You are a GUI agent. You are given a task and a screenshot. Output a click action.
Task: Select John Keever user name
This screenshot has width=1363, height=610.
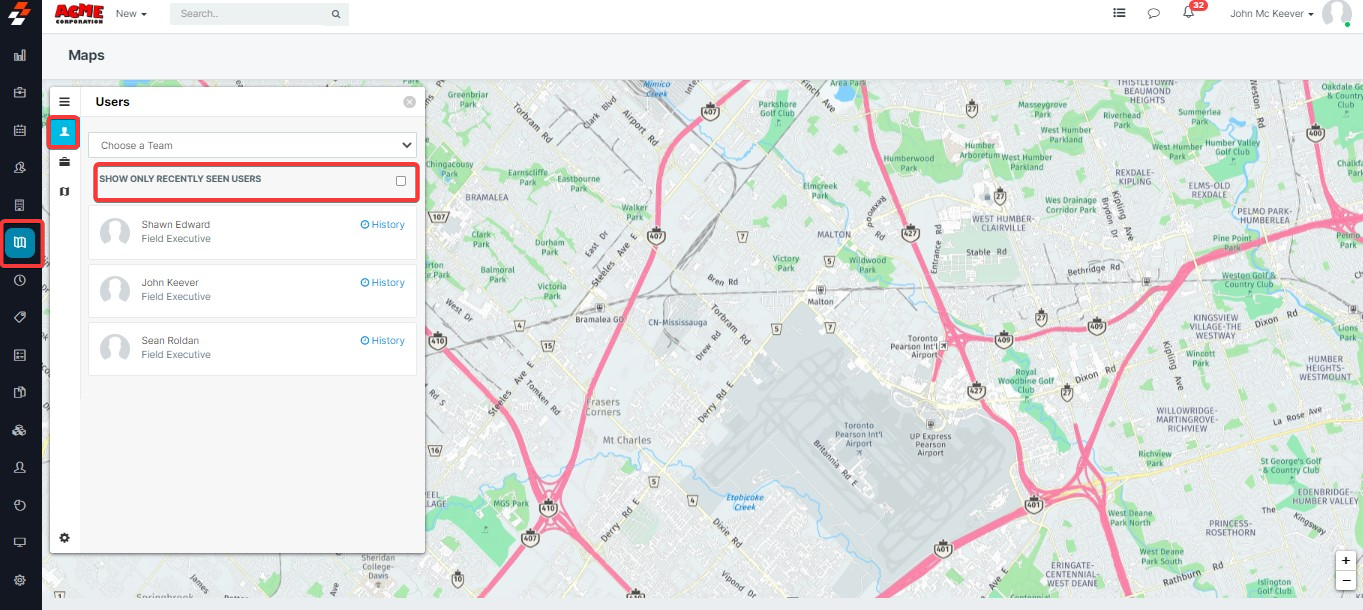tap(170, 283)
